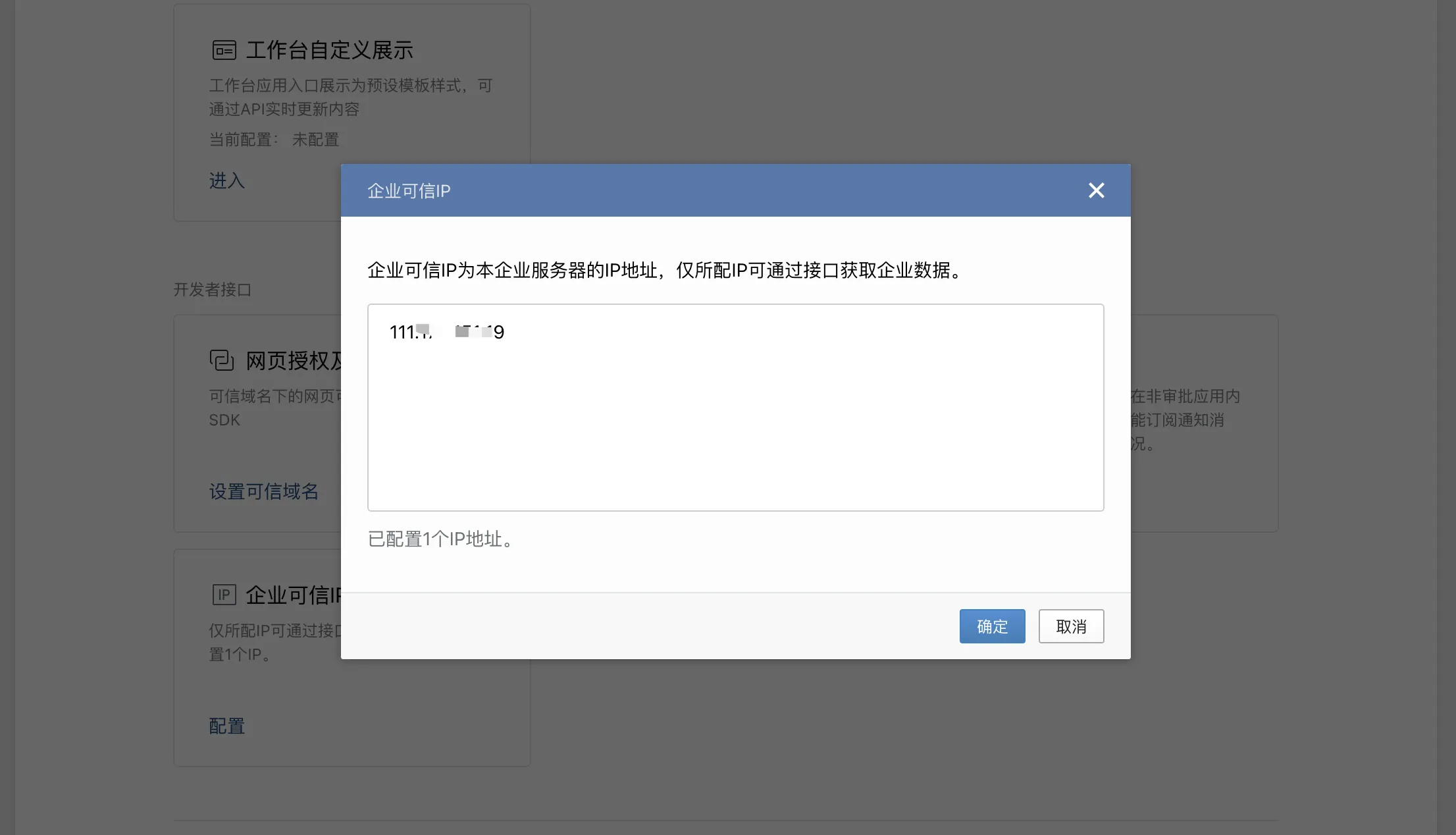
Task: Select the 开发者接口 section label
Action: (x=212, y=289)
